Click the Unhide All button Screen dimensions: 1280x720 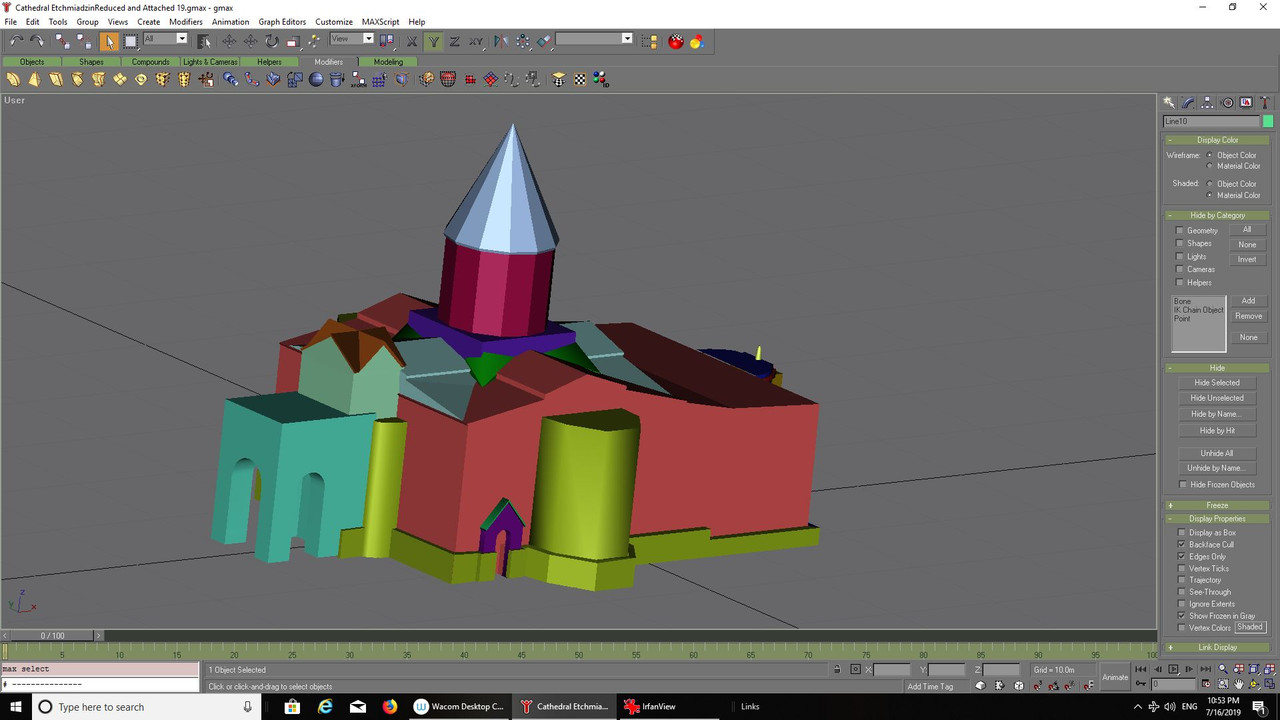[1217, 453]
